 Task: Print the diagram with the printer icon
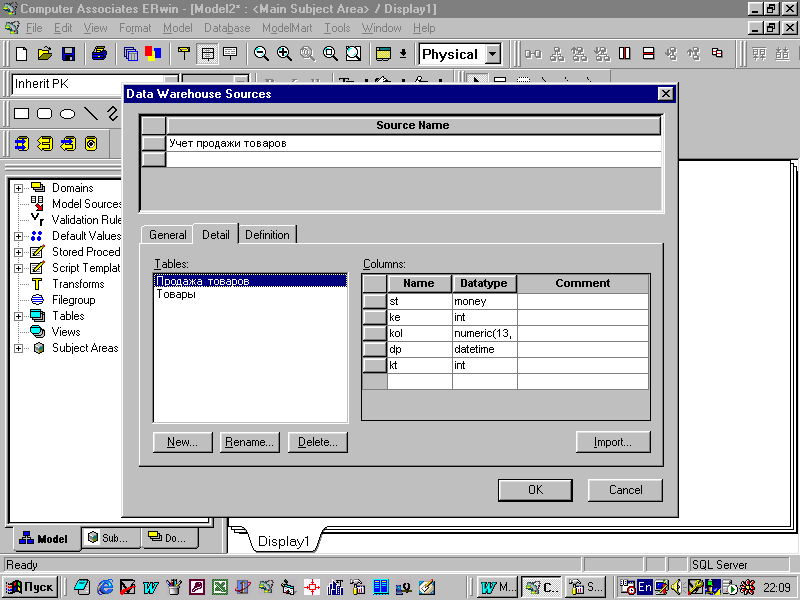[99, 54]
